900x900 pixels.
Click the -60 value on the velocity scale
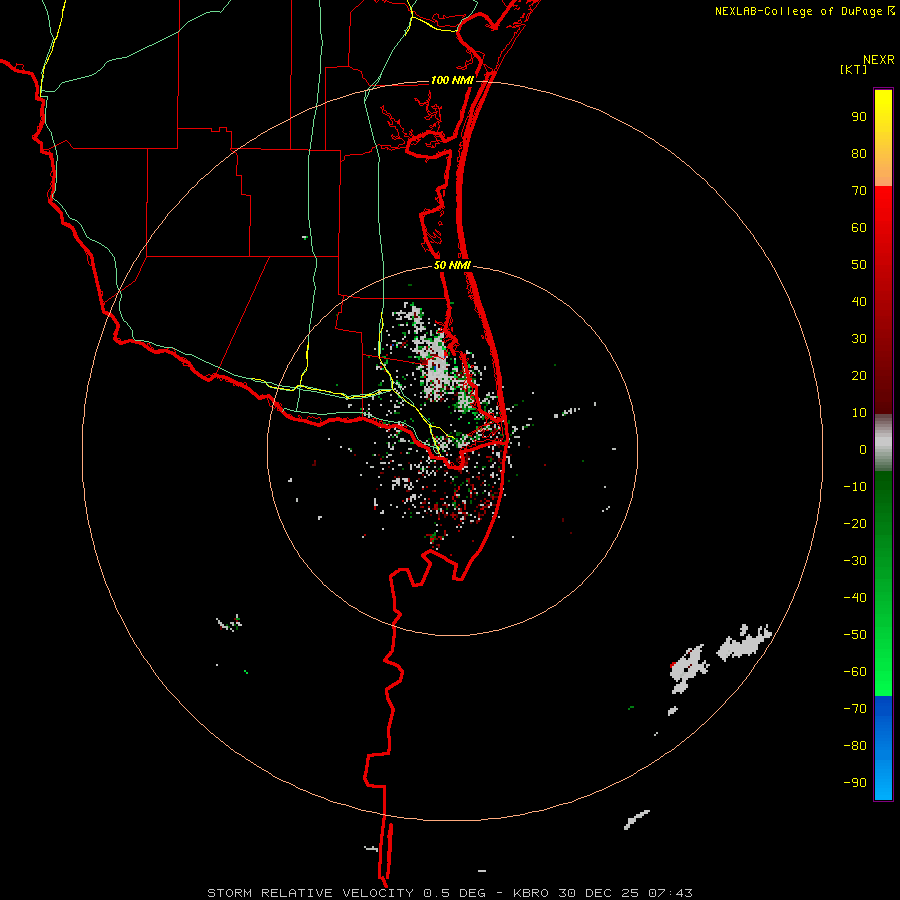pyautogui.click(x=855, y=672)
